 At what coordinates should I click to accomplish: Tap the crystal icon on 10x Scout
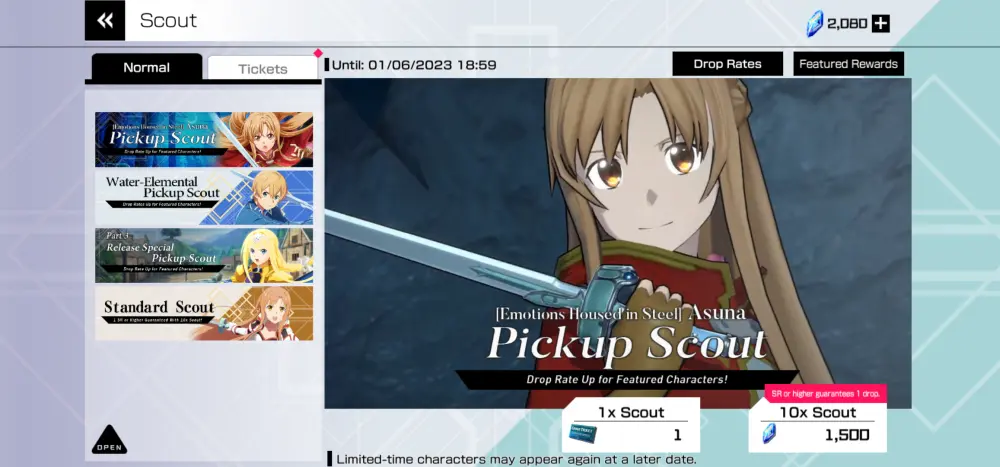click(769, 434)
